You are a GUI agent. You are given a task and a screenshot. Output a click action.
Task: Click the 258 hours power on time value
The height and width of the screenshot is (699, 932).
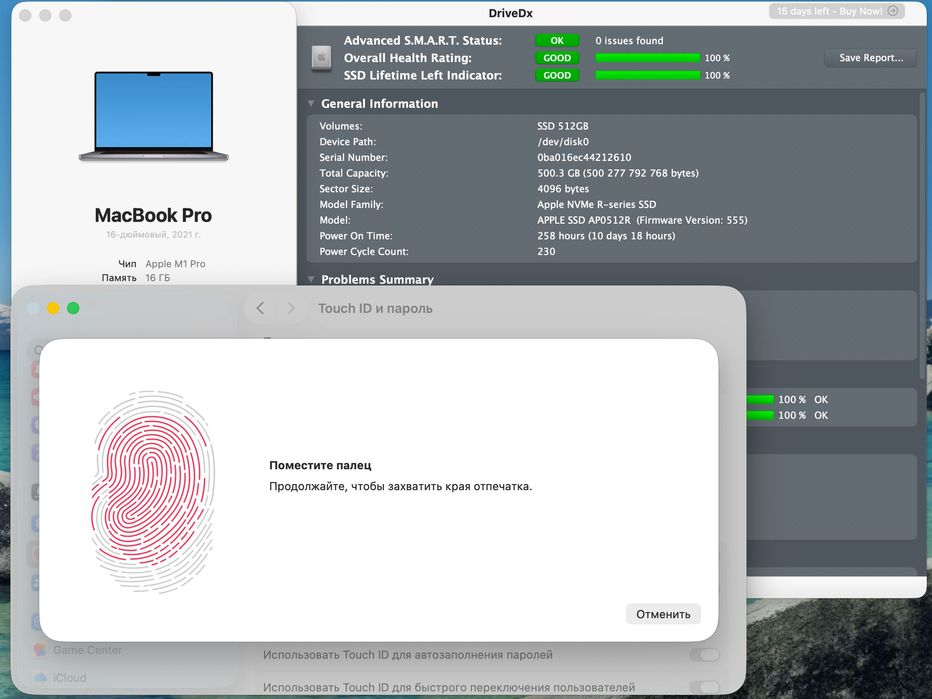click(x=606, y=236)
